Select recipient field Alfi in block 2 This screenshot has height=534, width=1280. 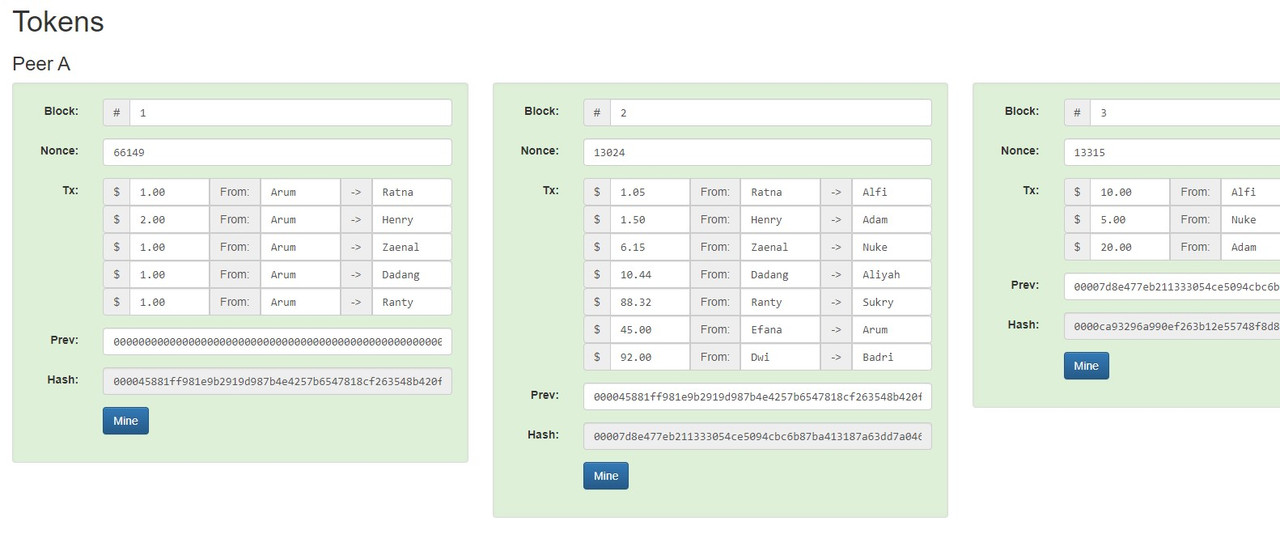[892, 192]
